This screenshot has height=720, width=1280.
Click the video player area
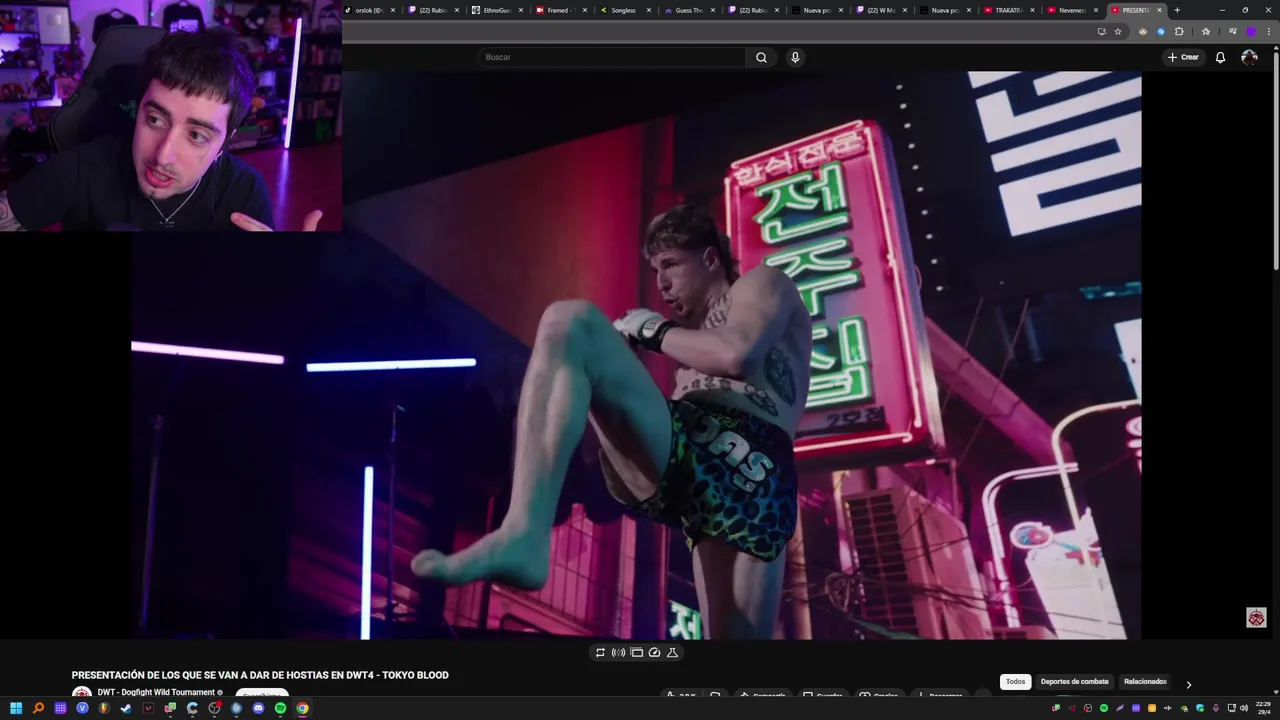(x=636, y=355)
